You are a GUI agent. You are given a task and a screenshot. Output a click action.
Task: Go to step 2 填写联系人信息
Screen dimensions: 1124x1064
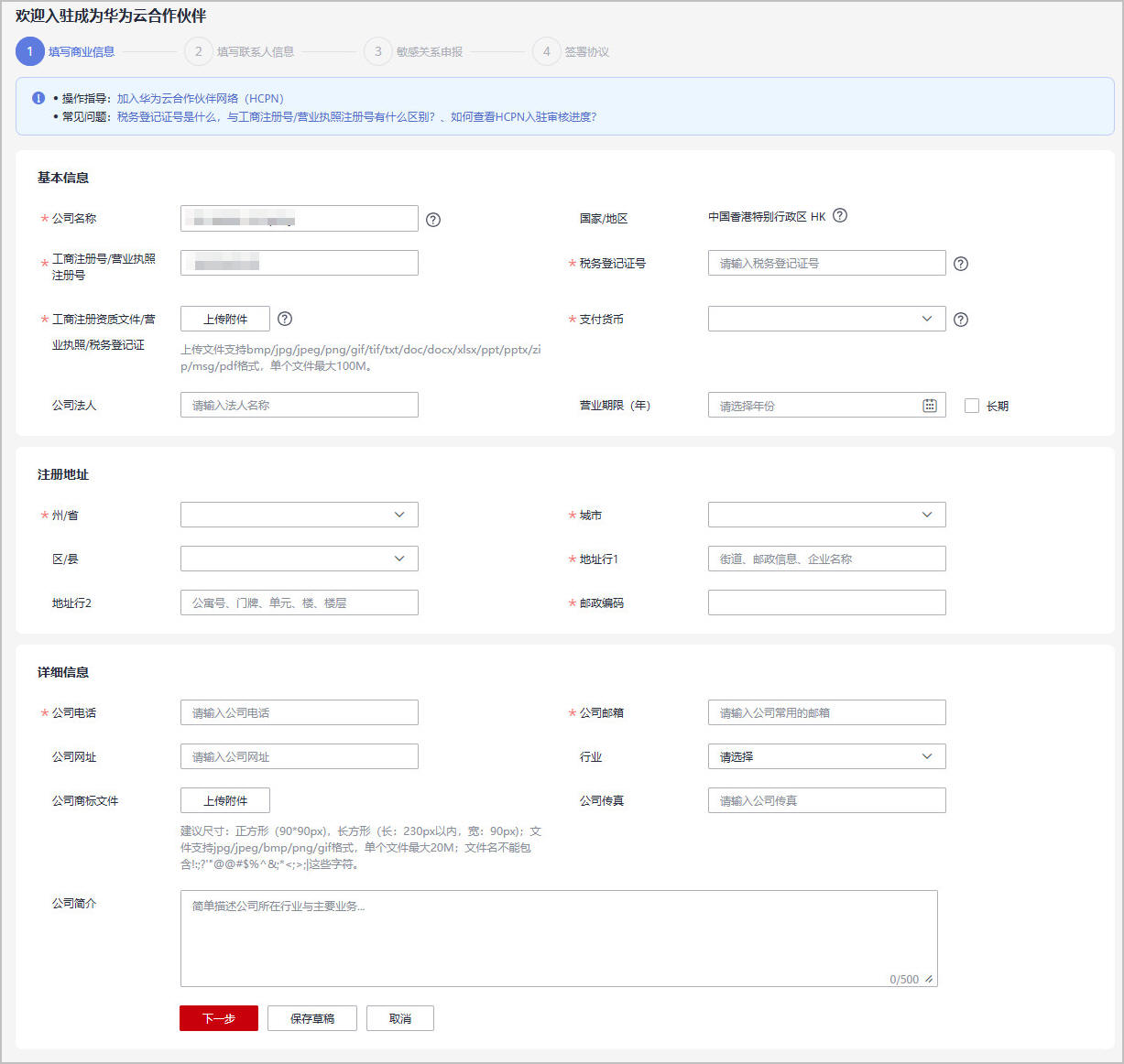240,52
